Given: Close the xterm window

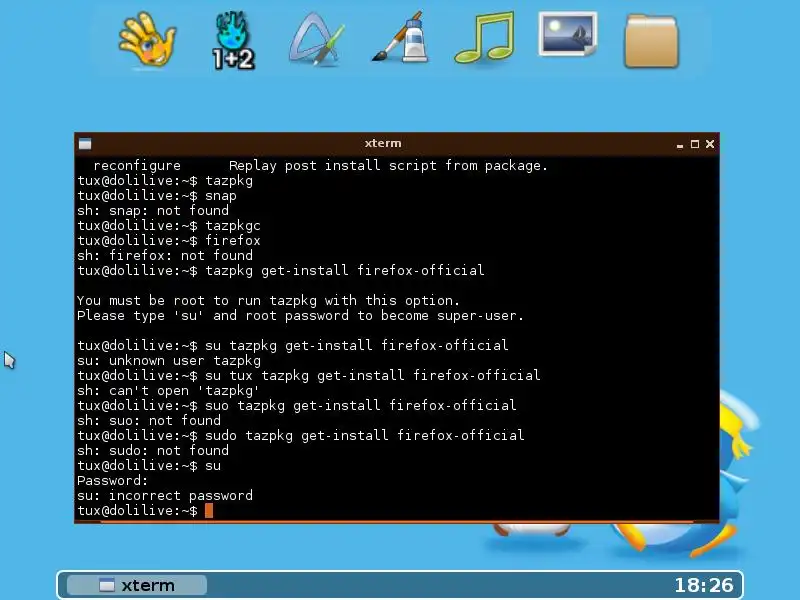Looking at the screenshot, I should [710, 144].
